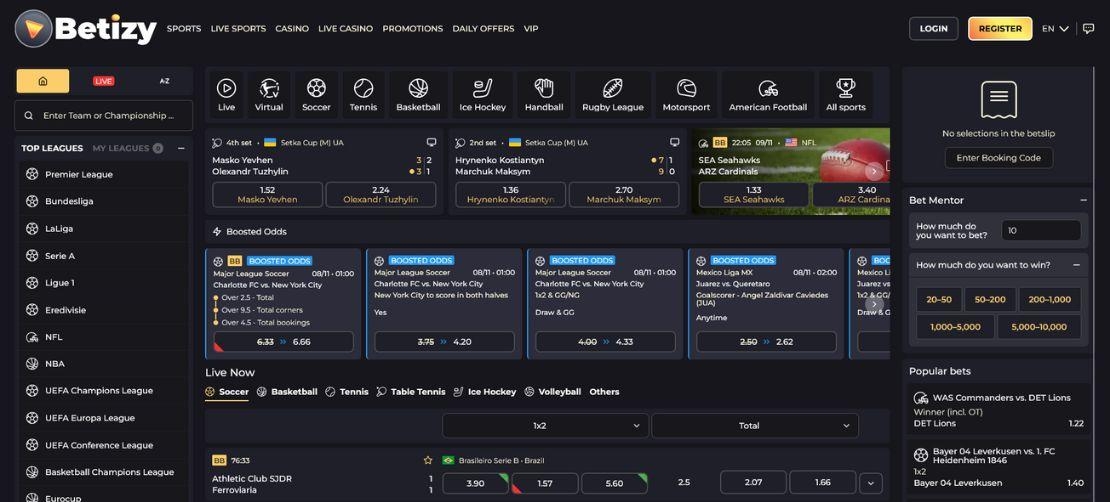Viewport: 1110px width, 502px height.
Task: Open stream icon for Masko Yevhen match
Action: click(432, 142)
